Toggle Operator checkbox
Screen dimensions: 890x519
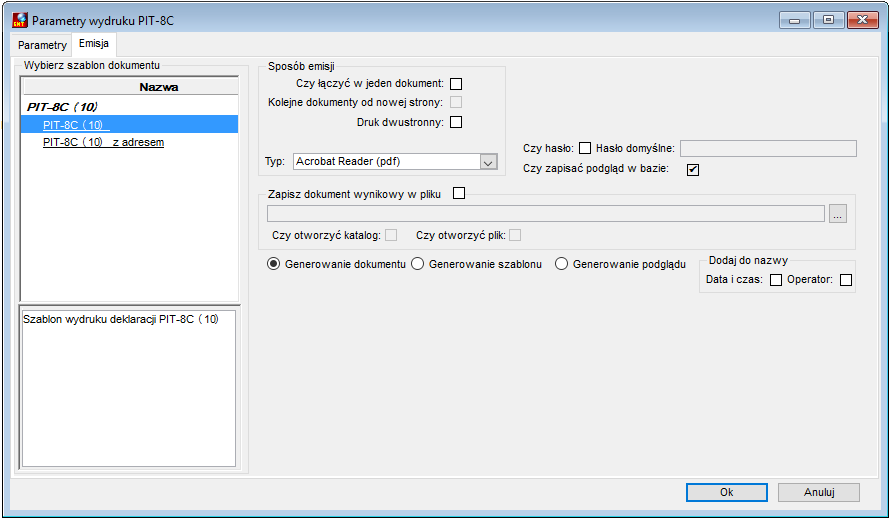pyautogui.click(x=846, y=279)
